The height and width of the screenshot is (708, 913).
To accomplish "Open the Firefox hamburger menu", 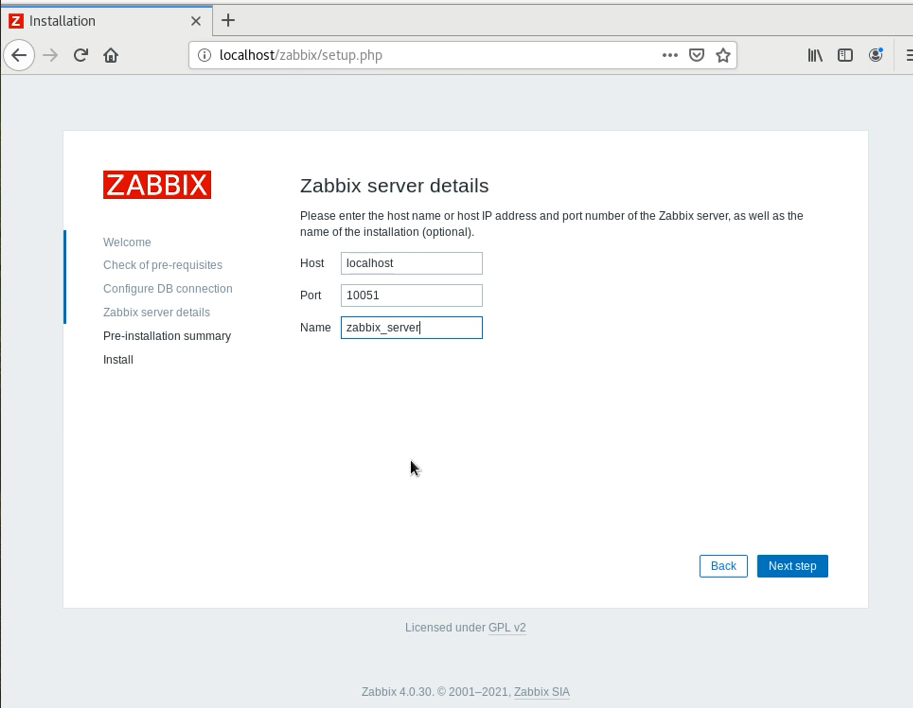I will pyautogui.click(x=908, y=55).
